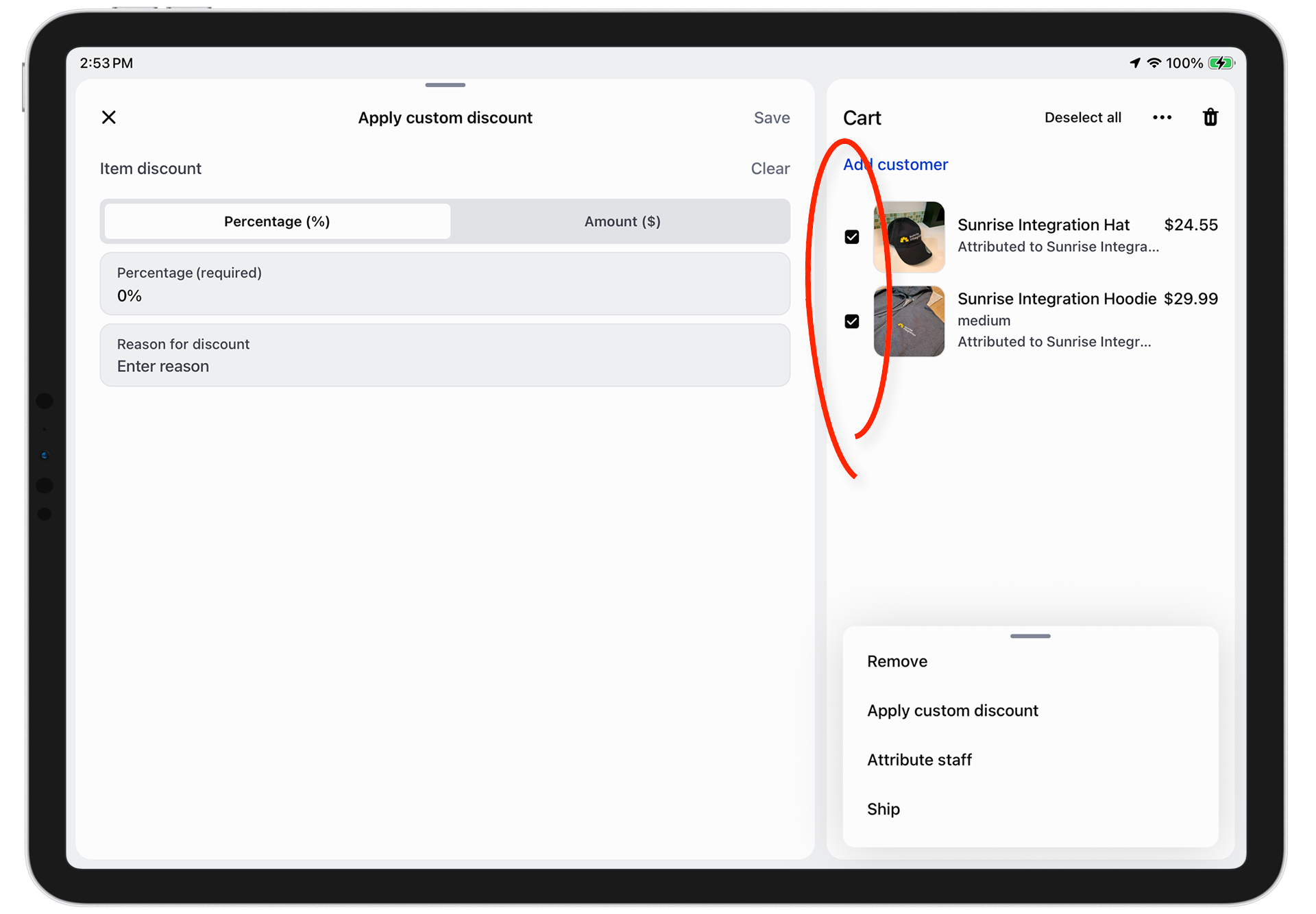Uncheck the Sunrise Integration Hoodie checkbox
The image size is (1316, 914).
point(852,321)
